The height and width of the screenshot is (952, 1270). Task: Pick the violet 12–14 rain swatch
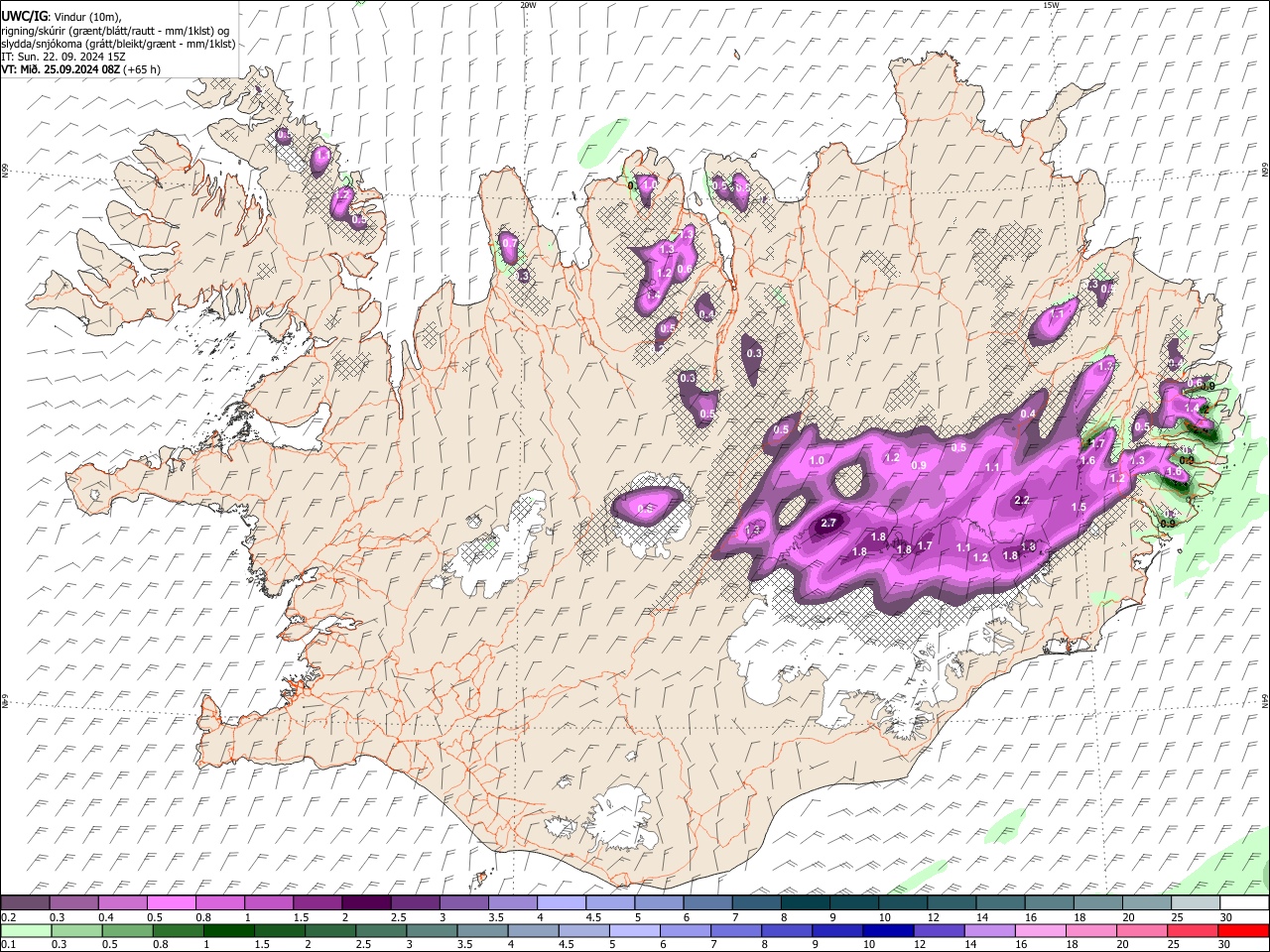(x=940, y=930)
